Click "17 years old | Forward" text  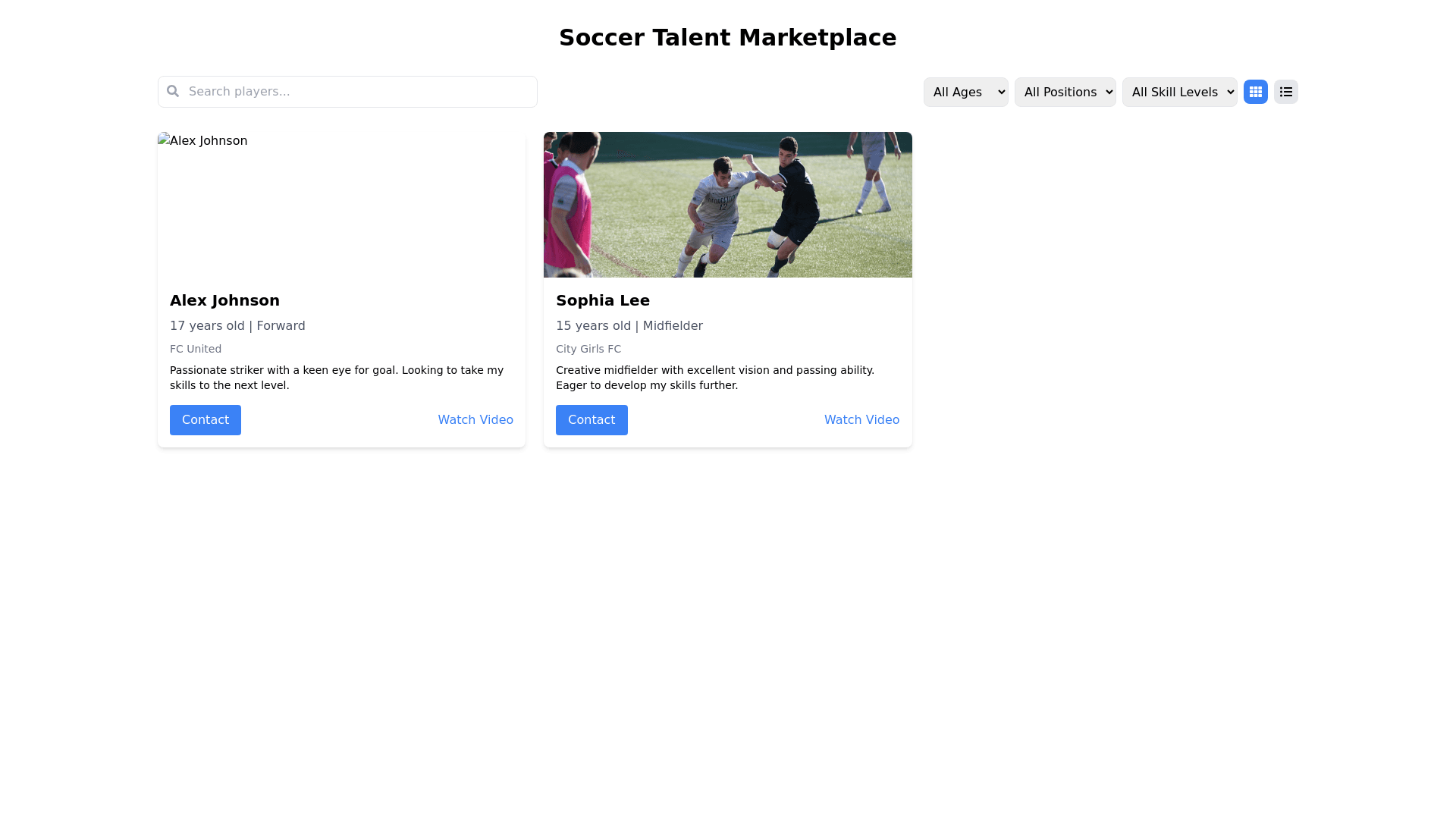click(237, 325)
